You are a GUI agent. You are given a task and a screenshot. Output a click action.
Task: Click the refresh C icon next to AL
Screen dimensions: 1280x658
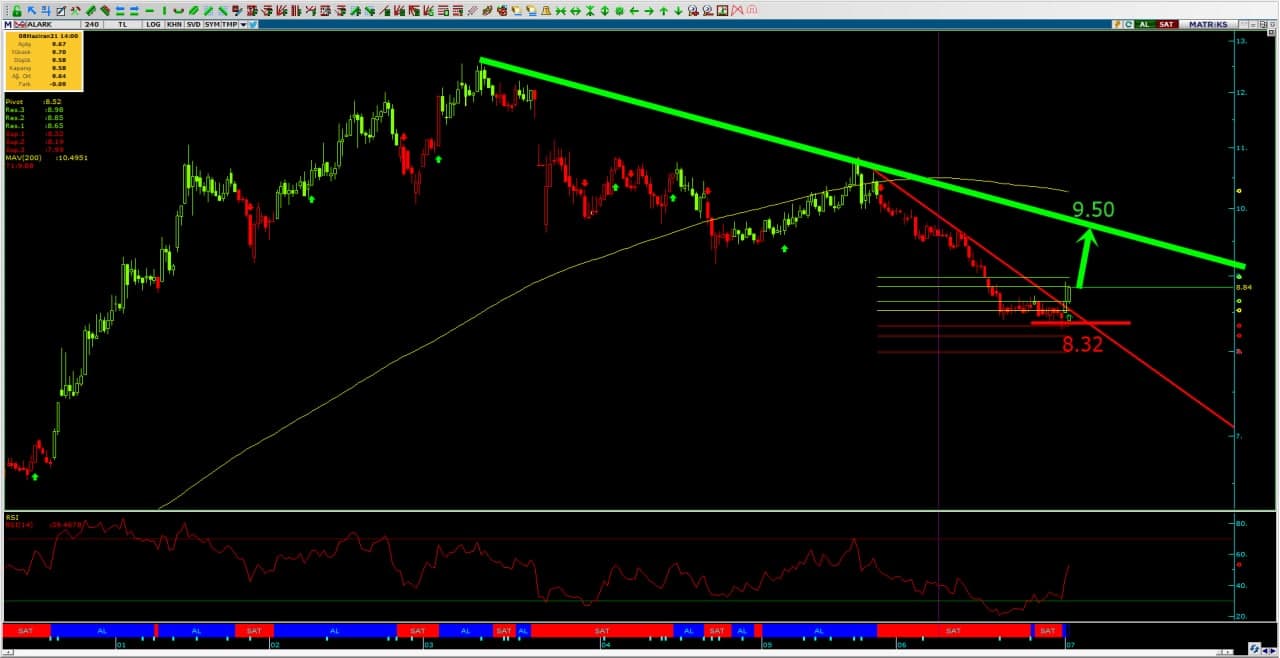click(x=1129, y=24)
